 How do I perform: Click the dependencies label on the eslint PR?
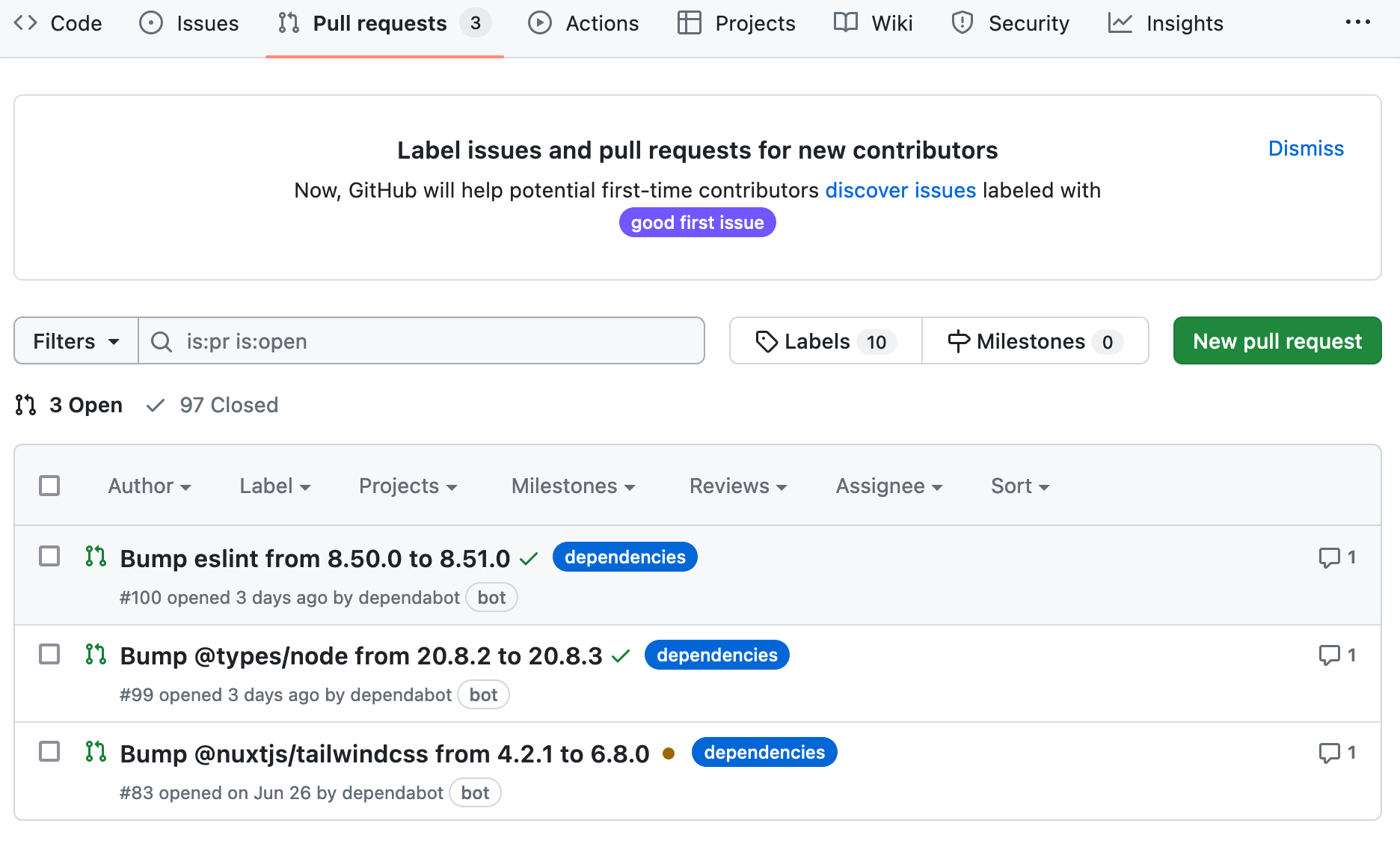(625, 557)
